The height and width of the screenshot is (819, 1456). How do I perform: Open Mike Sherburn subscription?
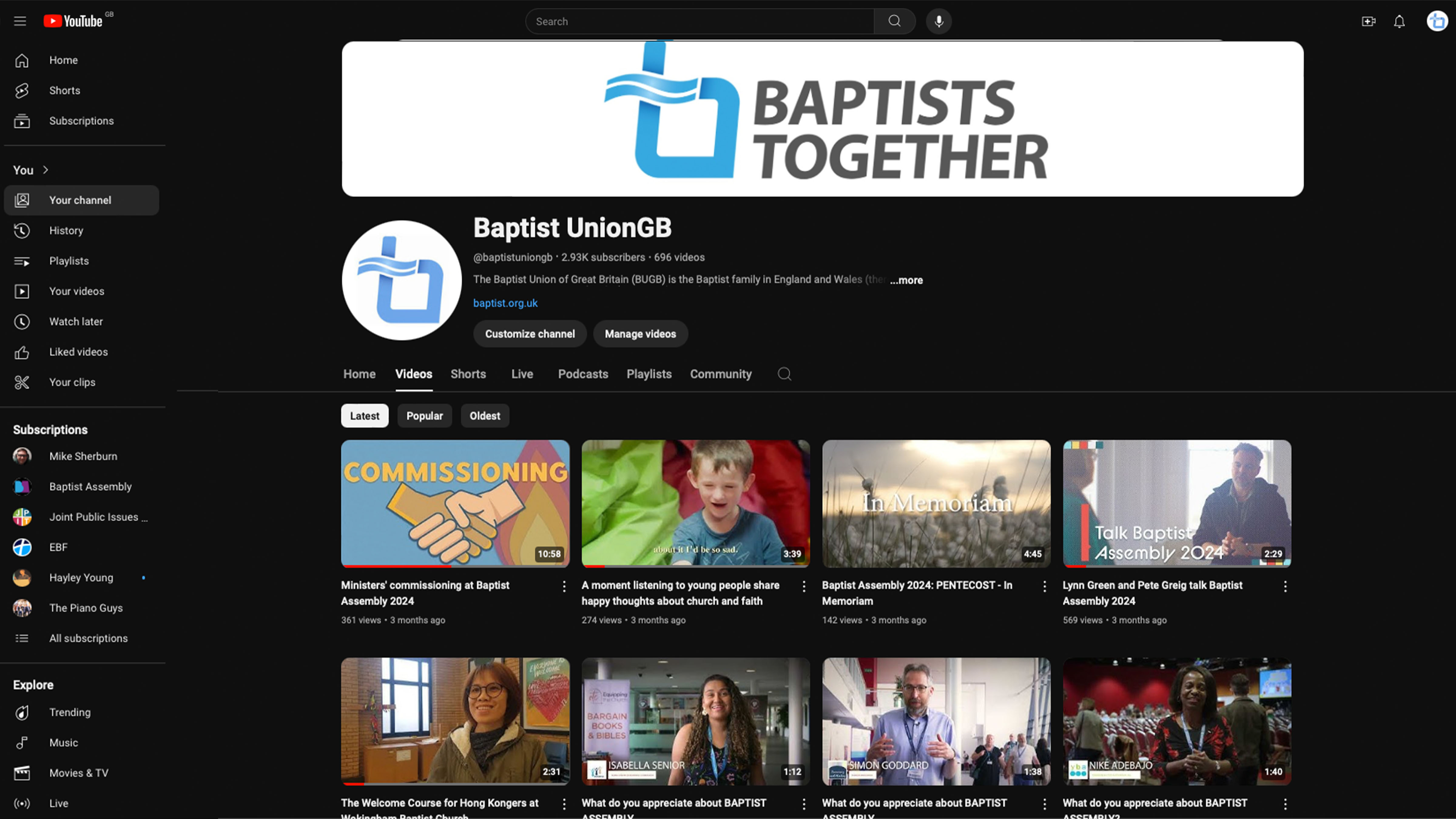tap(81, 456)
